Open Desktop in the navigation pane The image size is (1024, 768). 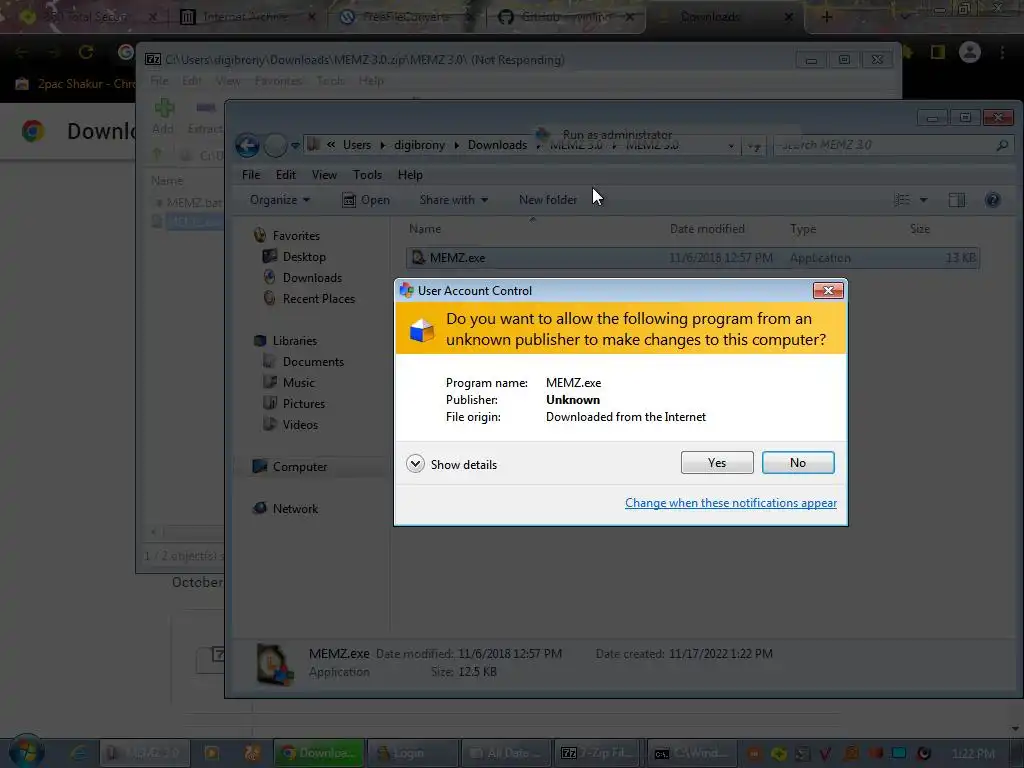[x=304, y=257]
